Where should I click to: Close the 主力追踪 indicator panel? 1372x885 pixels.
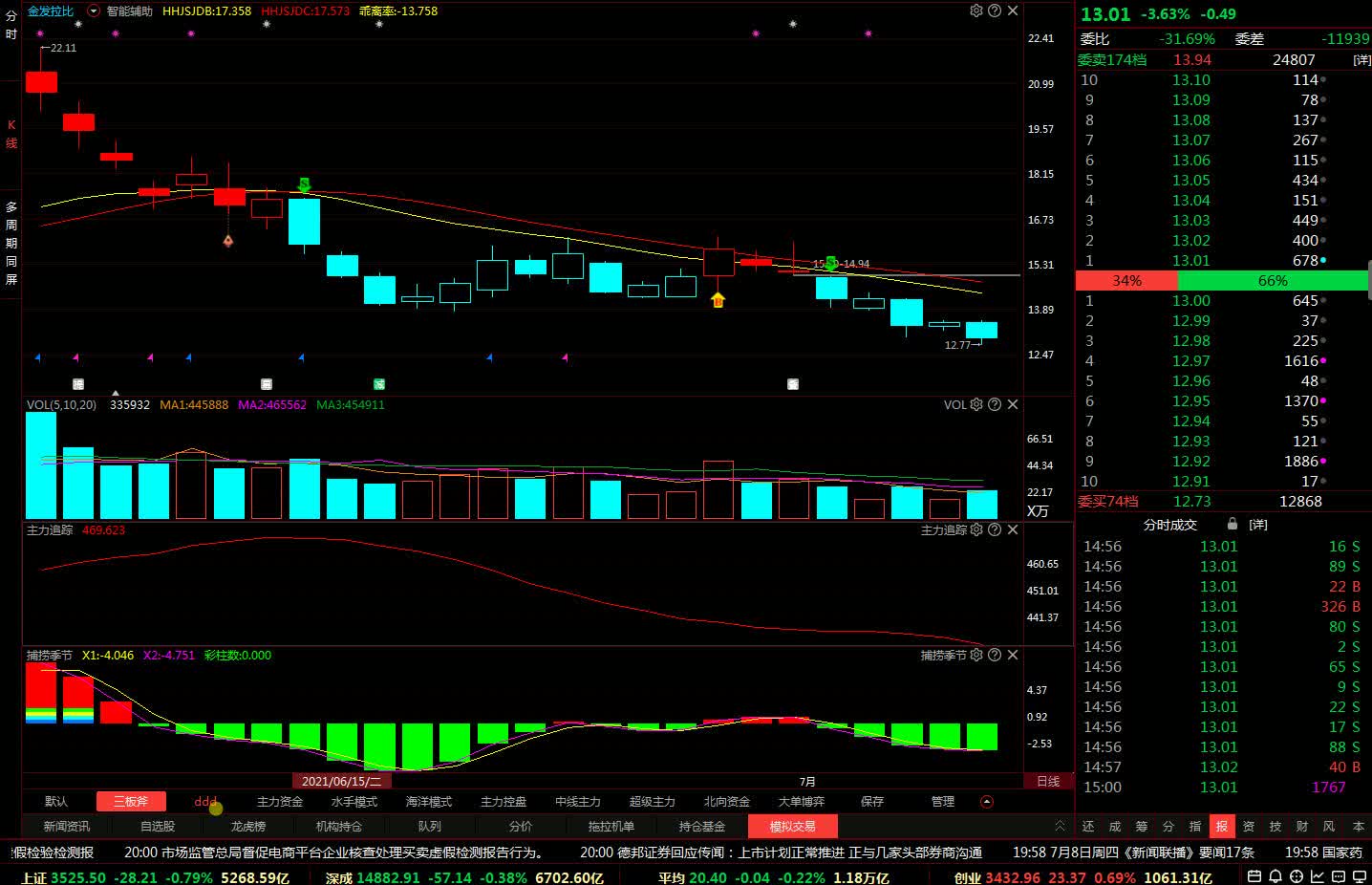(1013, 529)
